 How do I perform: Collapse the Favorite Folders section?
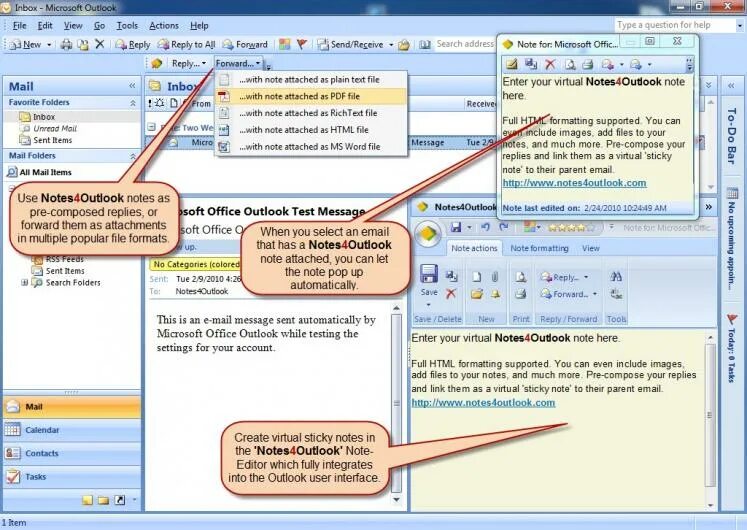pyautogui.click(x=132, y=103)
